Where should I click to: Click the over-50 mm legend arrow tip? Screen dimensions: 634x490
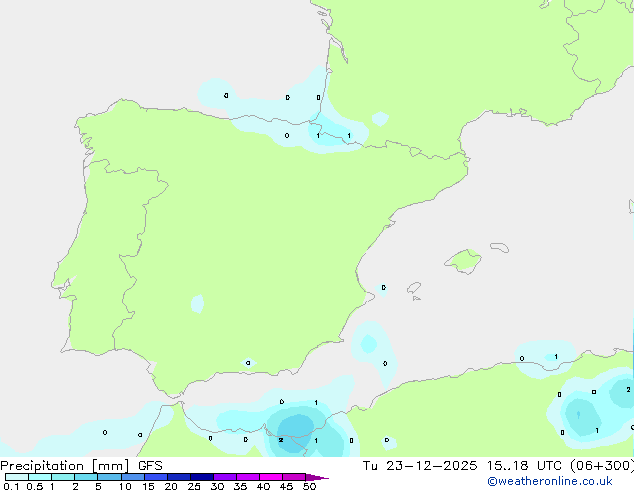pos(317,477)
